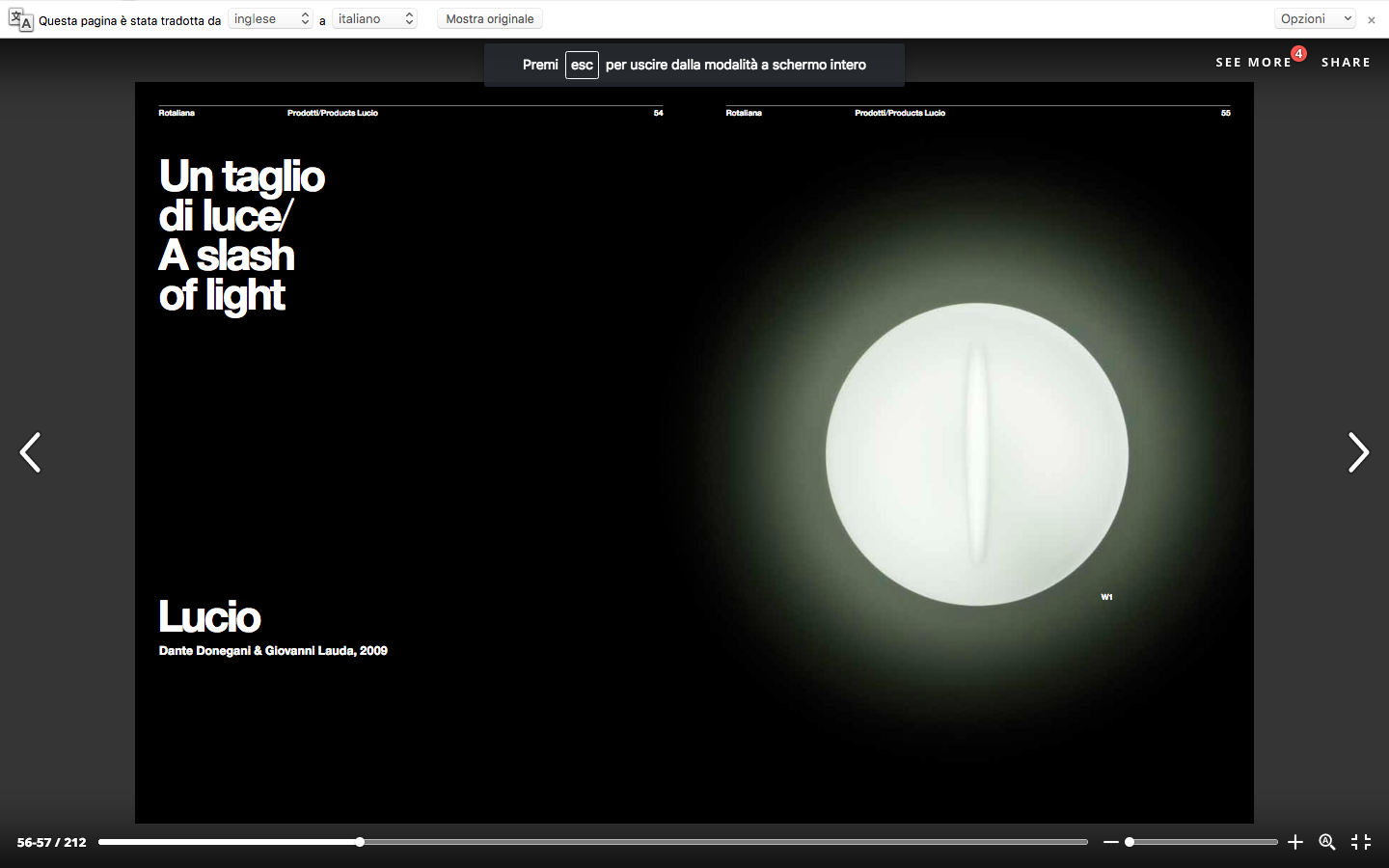Screen dimensions: 1389x868
Task: Click the zoom level slider handle
Action: point(1130,842)
